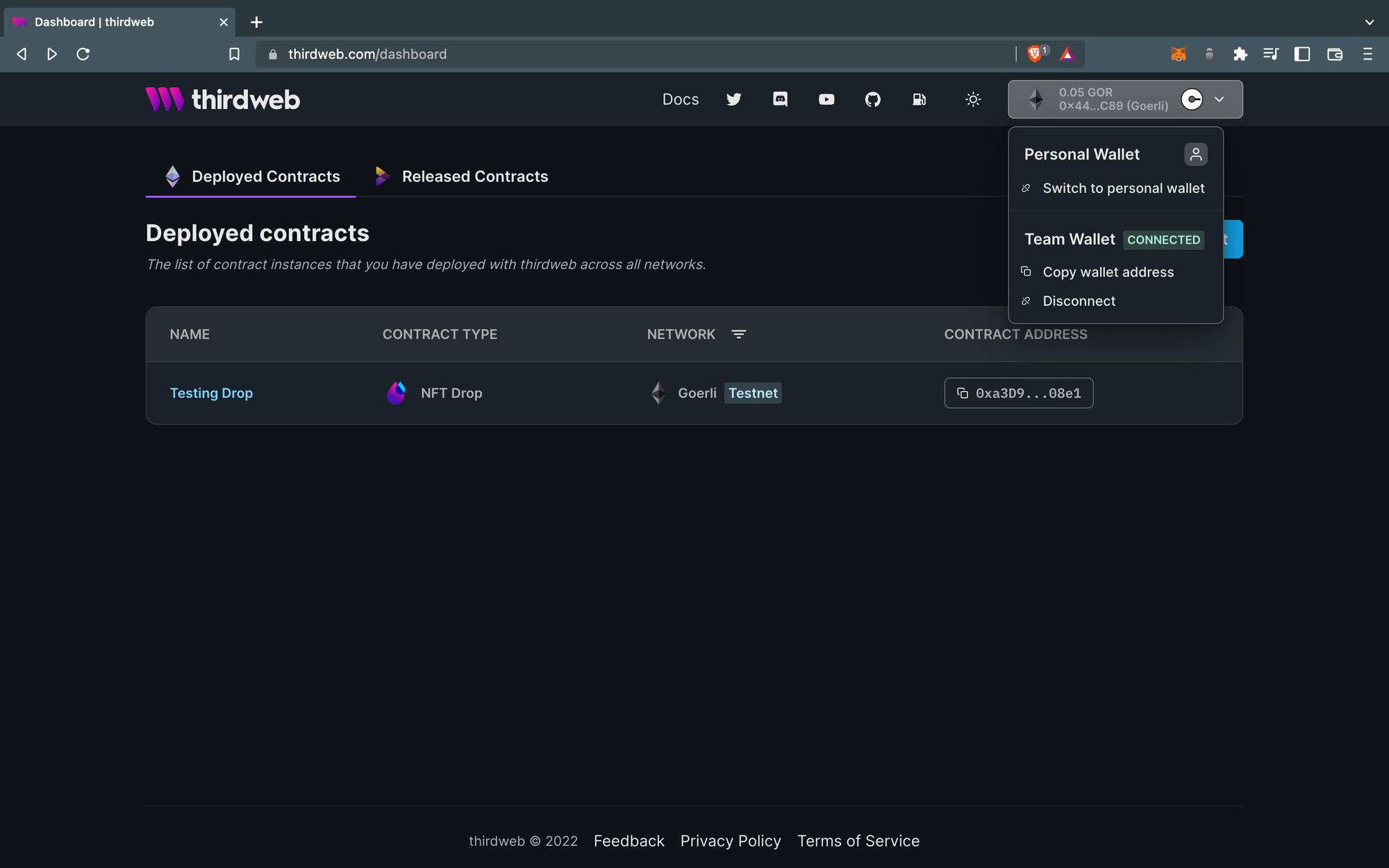
Task: Click Disconnect wallet option
Action: click(x=1079, y=300)
